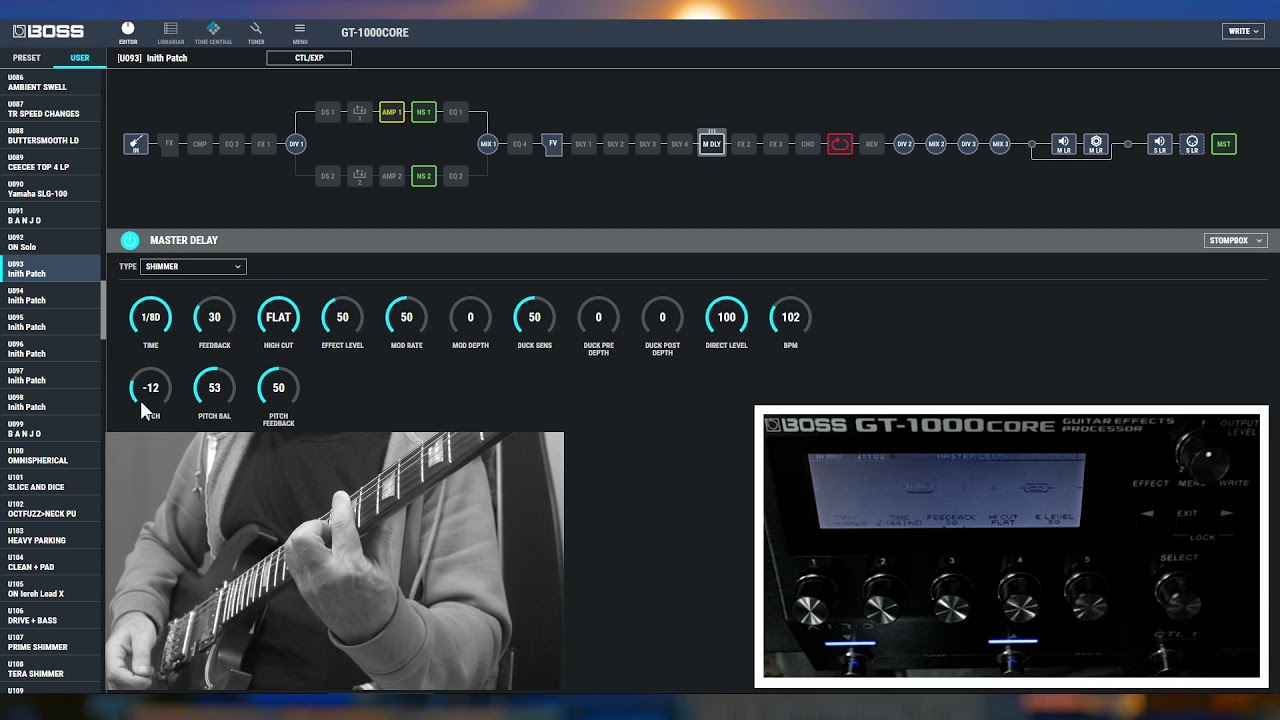Image resolution: width=1280 pixels, height=720 pixels.
Task: Select the Main L/R hex output block
Action: pos(1096,144)
